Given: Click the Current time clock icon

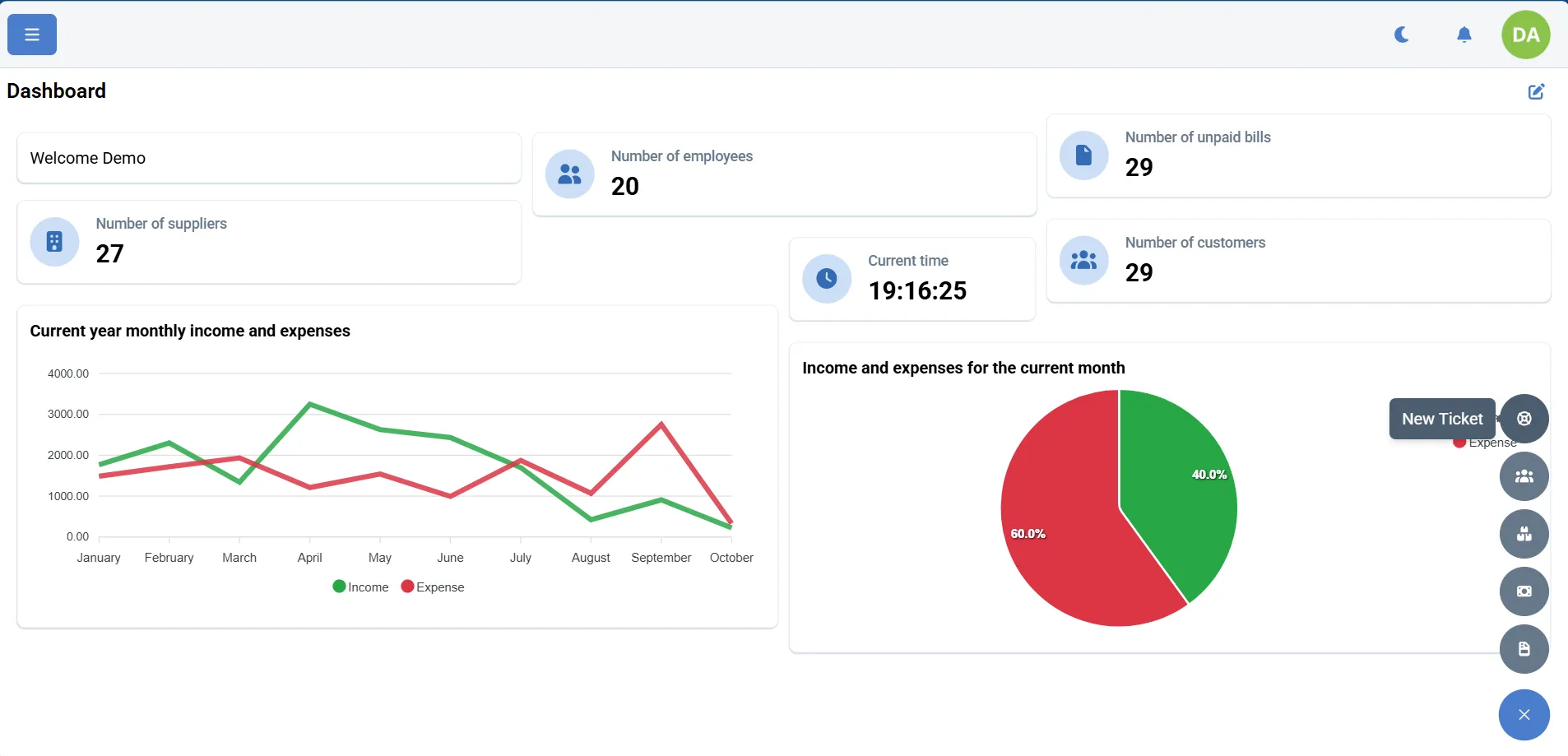Looking at the screenshot, I should pyautogui.click(x=826, y=279).
